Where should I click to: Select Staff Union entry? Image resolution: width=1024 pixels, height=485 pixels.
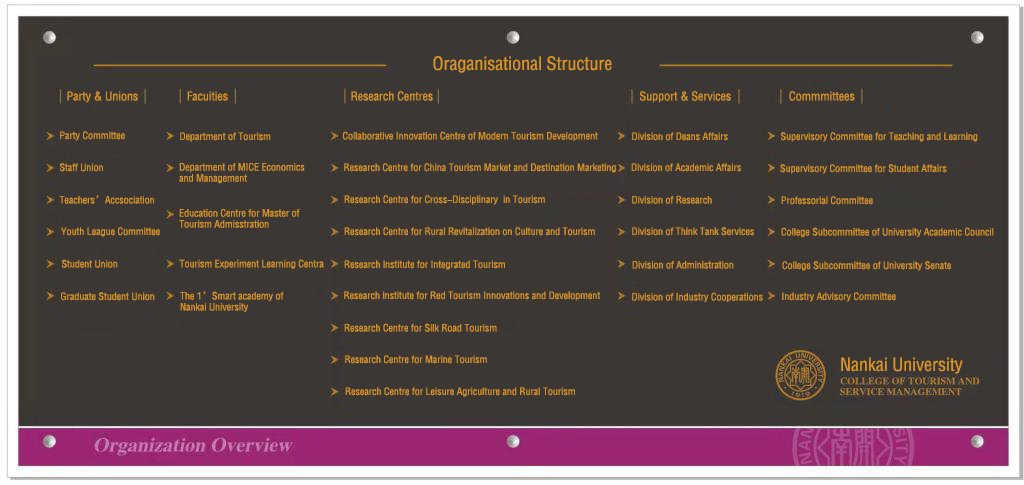[x=81, y=168]
